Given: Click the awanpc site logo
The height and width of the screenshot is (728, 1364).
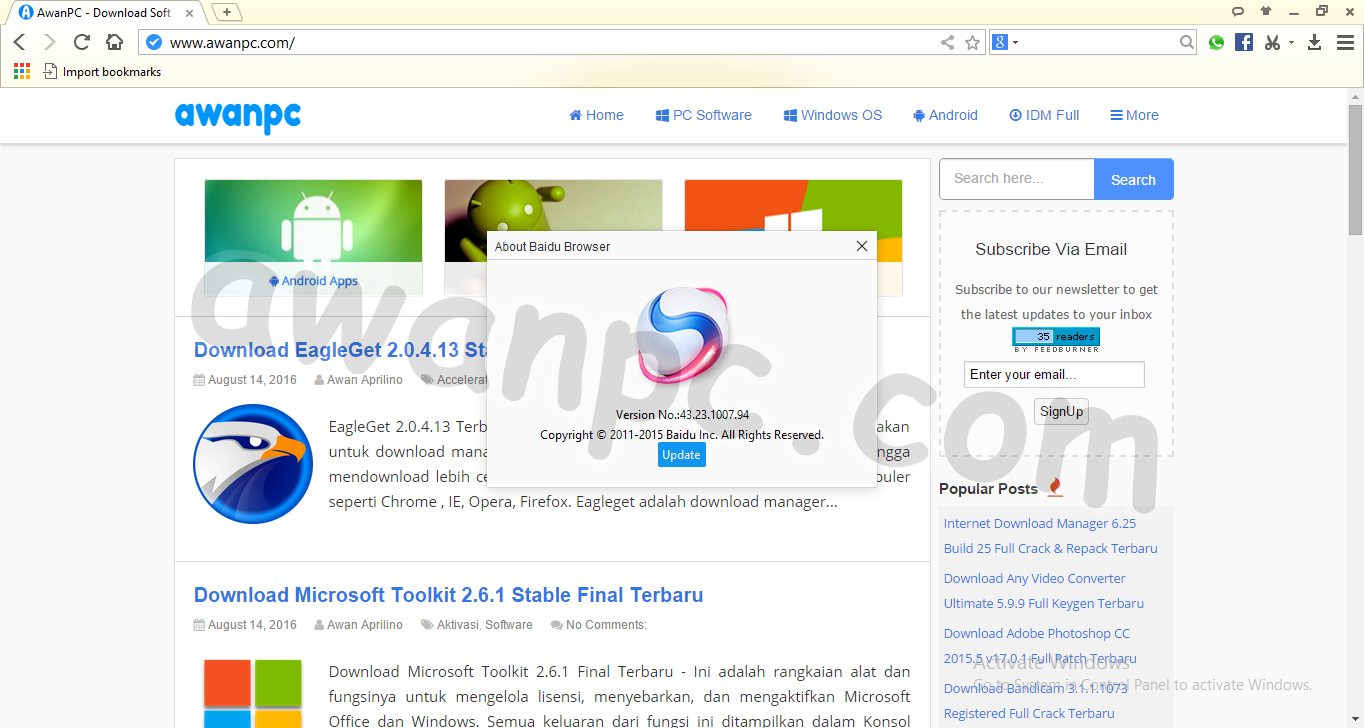Looking at the screenshot, I should 238,116.
